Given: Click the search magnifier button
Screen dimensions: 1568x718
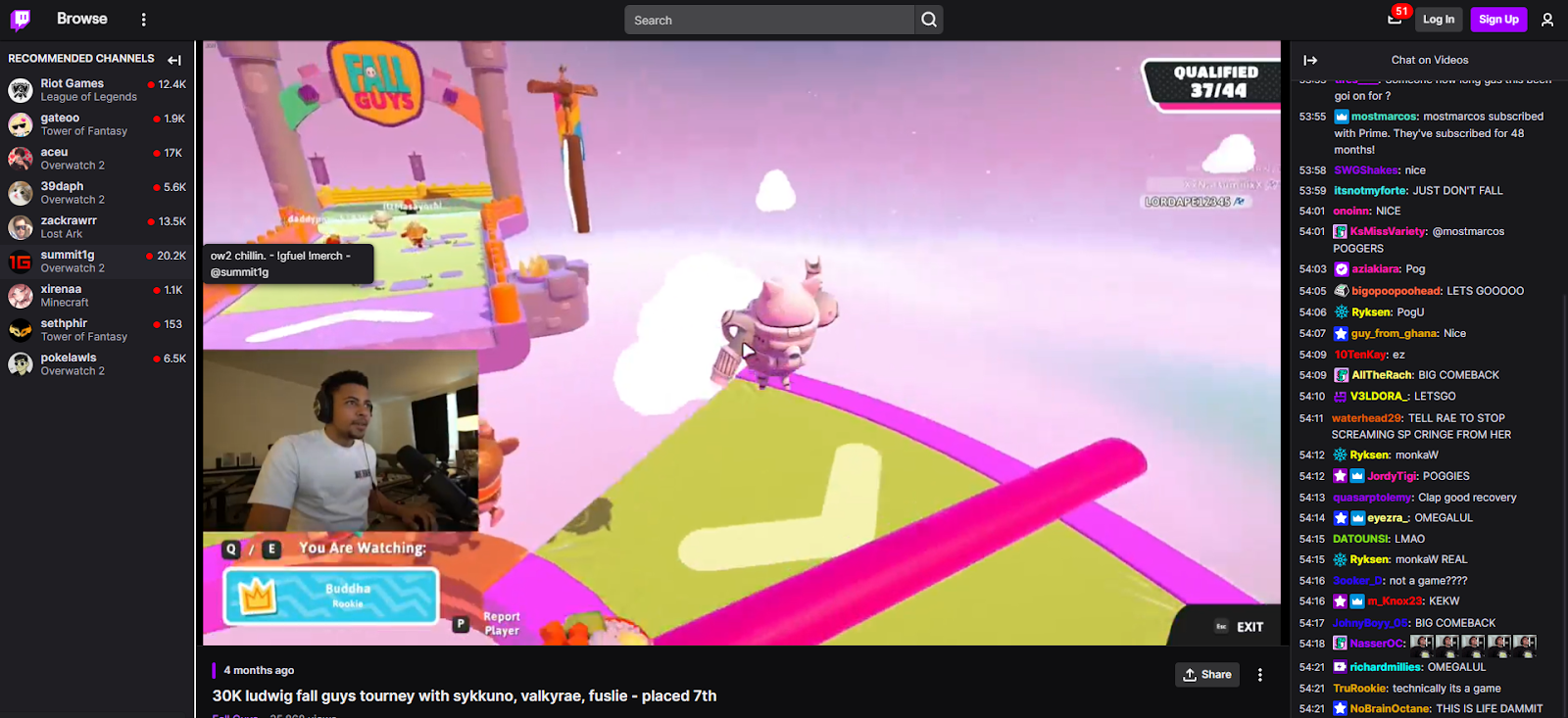Looking at the screenshot, I should click(x=929, y=20).
